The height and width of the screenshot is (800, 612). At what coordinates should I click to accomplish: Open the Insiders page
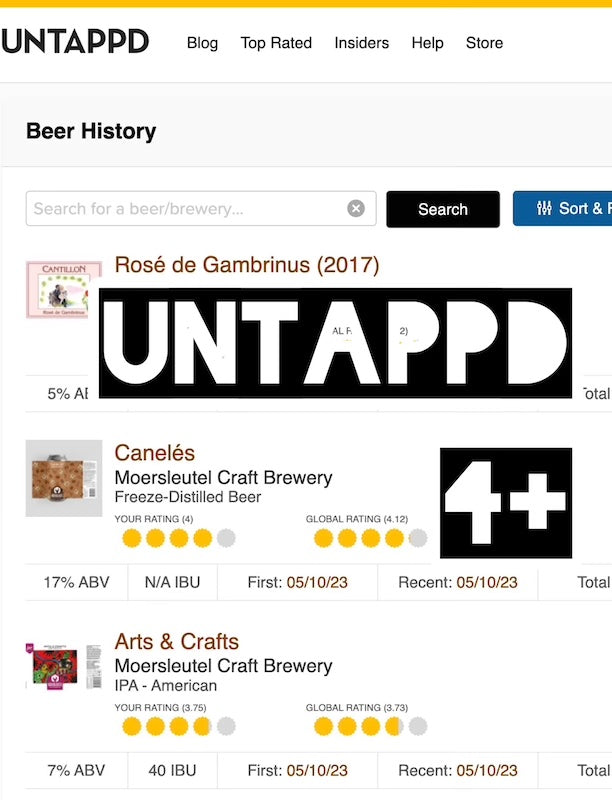pos(362,43)
